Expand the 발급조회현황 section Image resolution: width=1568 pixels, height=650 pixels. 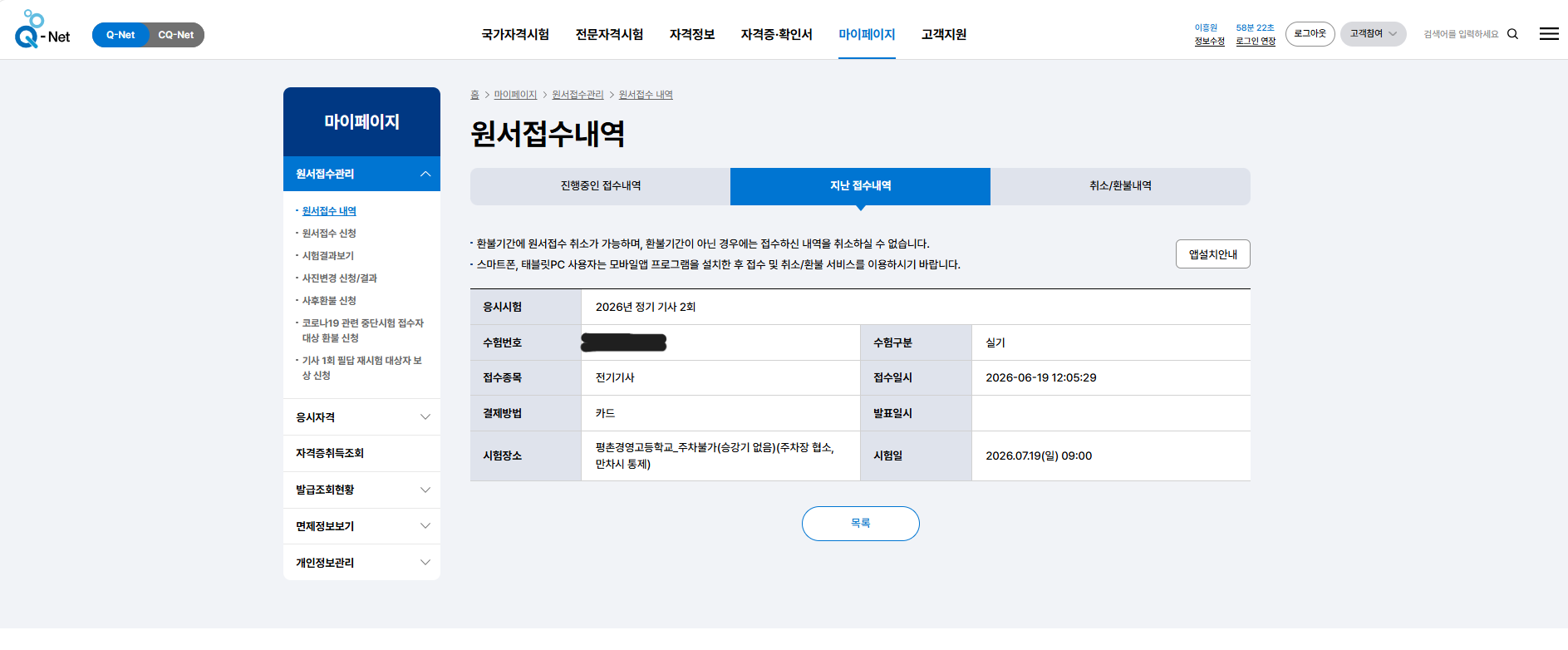361,490
